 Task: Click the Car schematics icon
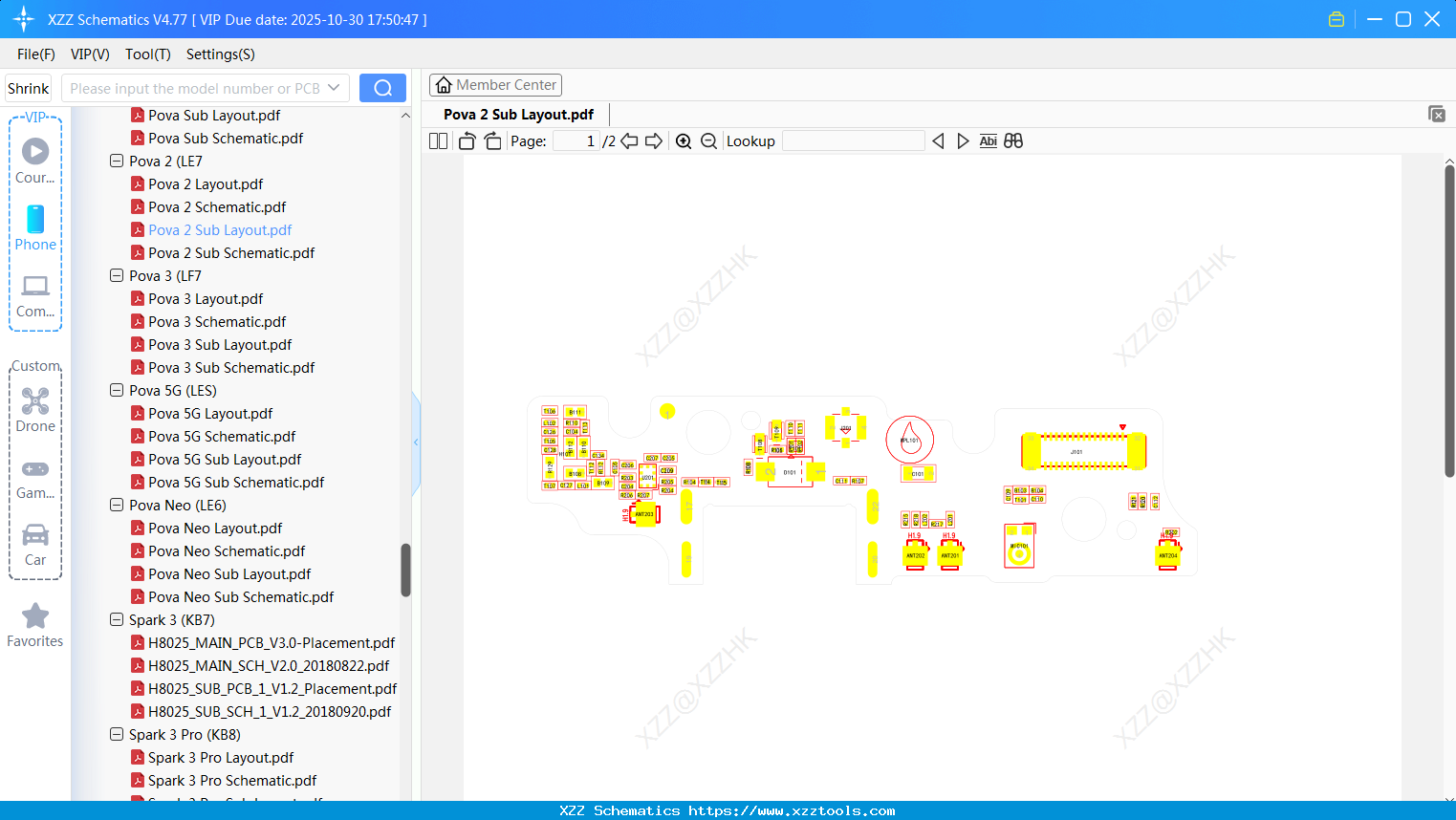(34, 536)
